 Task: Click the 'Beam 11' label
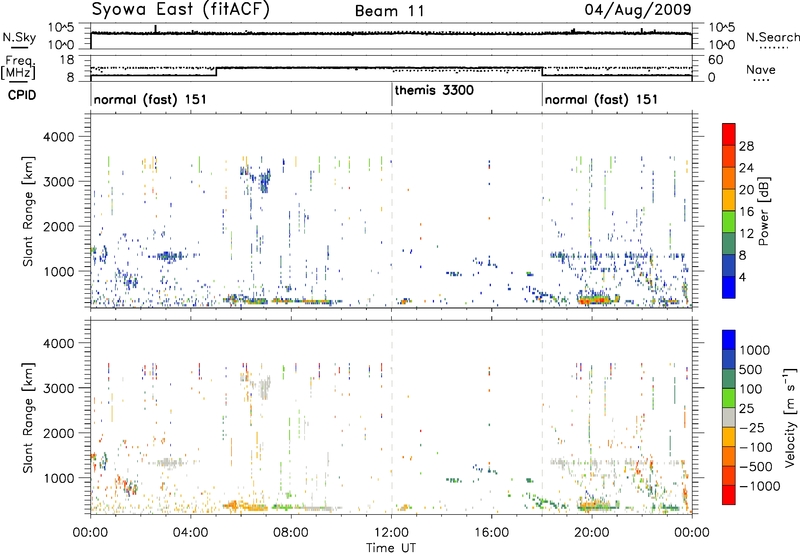(390, 11)
